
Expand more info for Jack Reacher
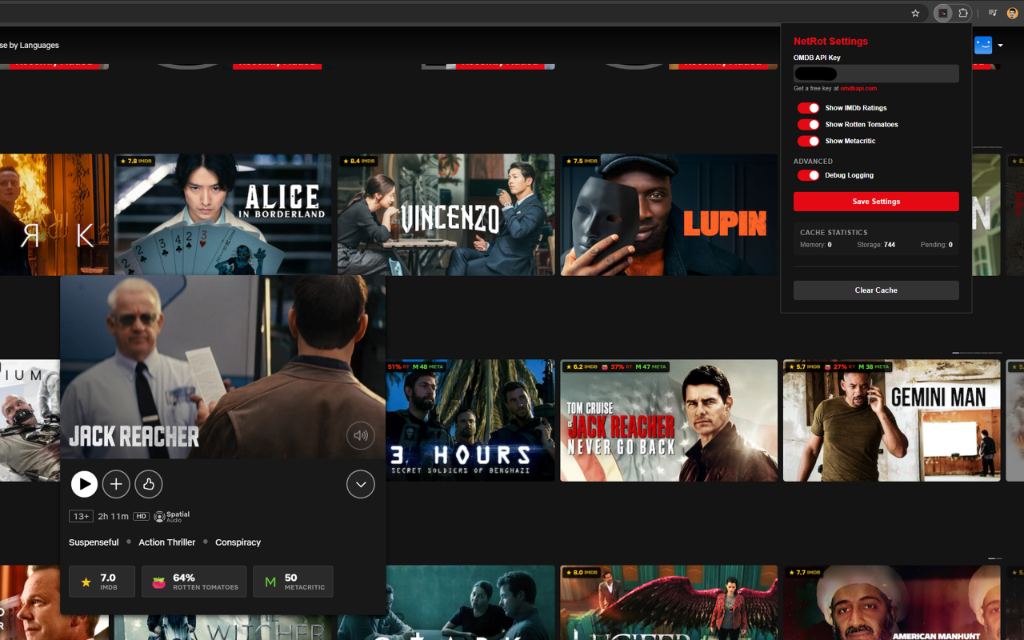coord(360,484)
